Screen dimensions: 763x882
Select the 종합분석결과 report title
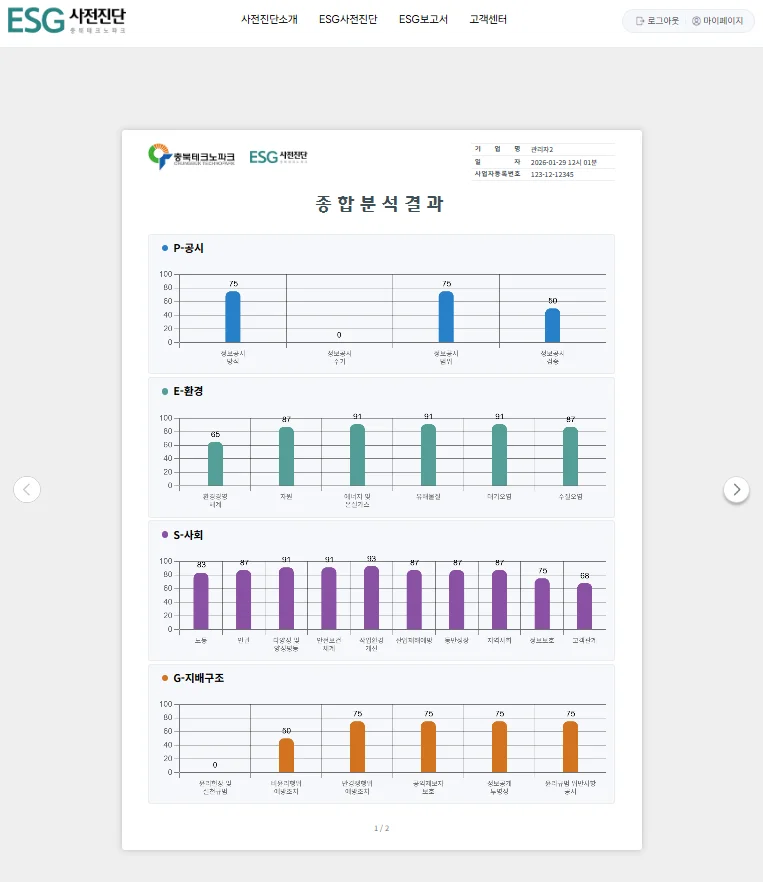380,203
